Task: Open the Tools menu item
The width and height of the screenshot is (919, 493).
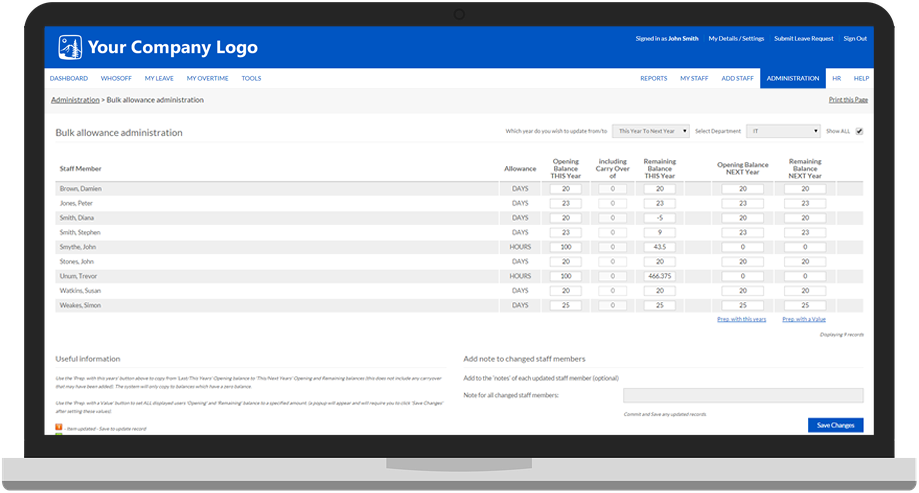Action: 251,79
